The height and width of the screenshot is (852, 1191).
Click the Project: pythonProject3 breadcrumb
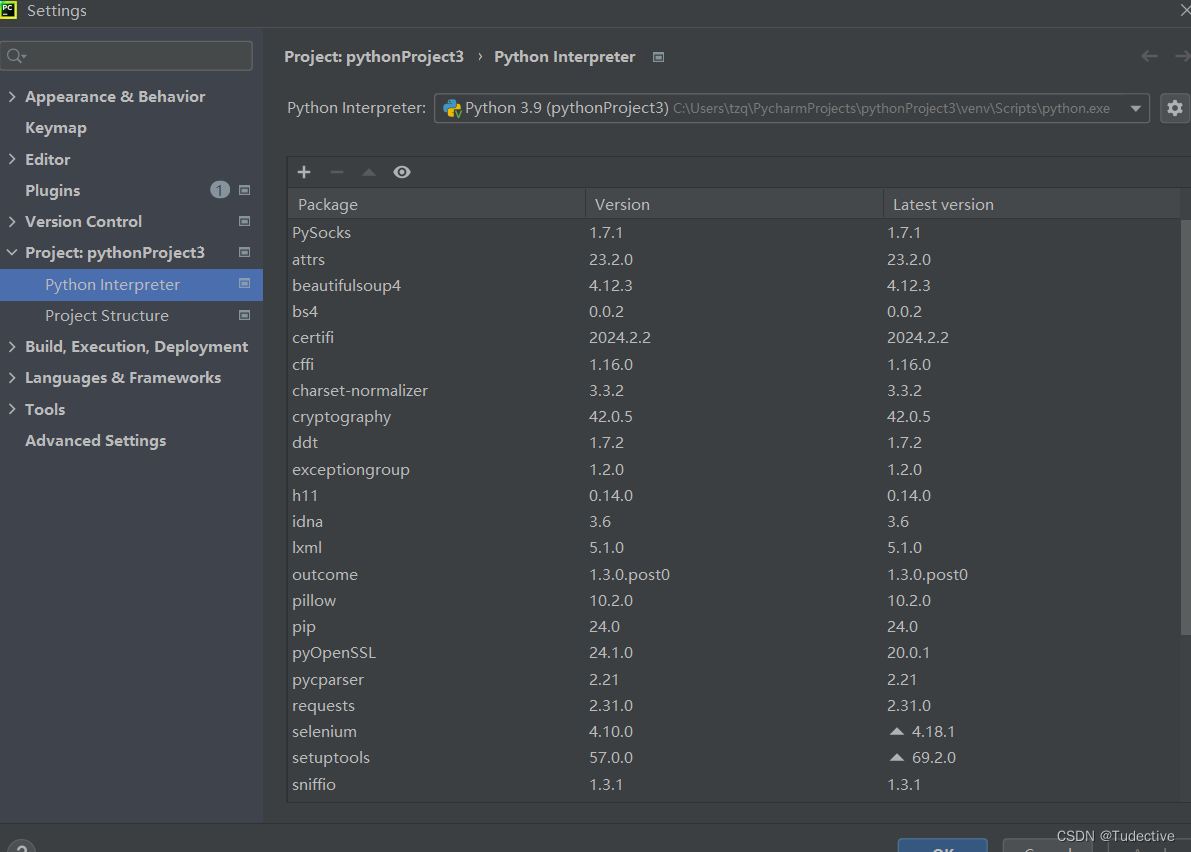point(374,57)
